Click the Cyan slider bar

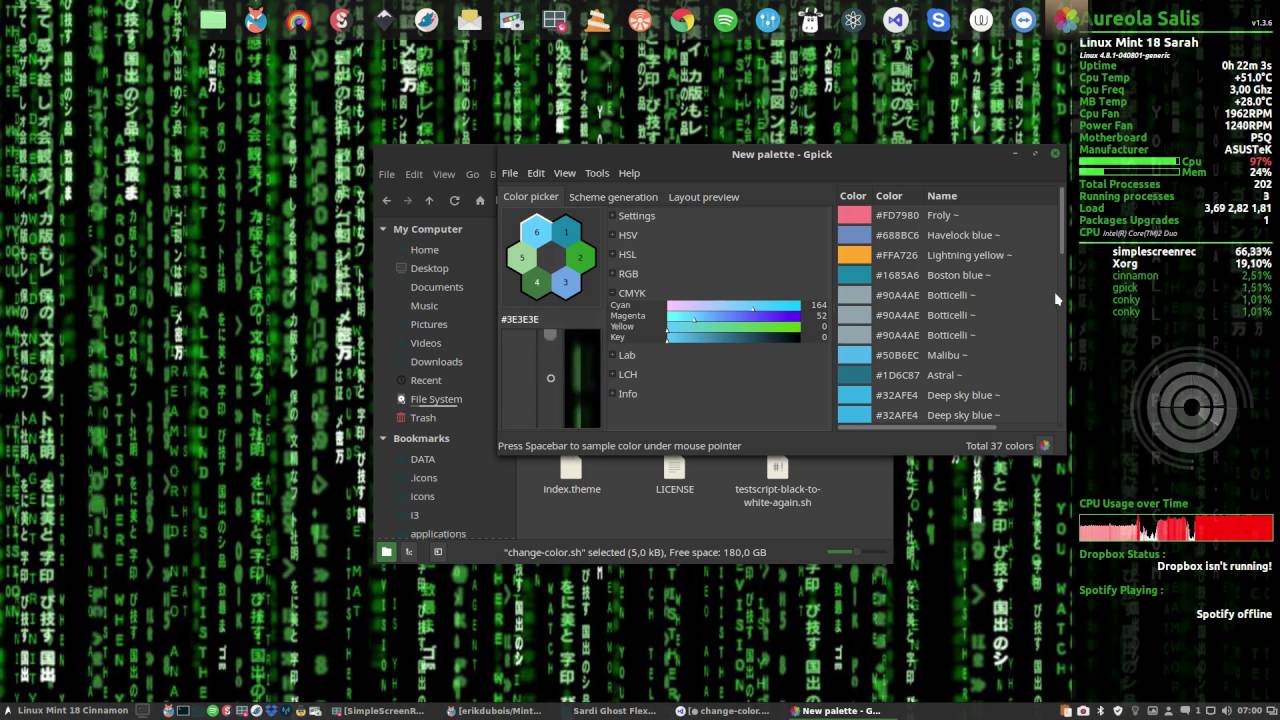click(x=734, y=305)
